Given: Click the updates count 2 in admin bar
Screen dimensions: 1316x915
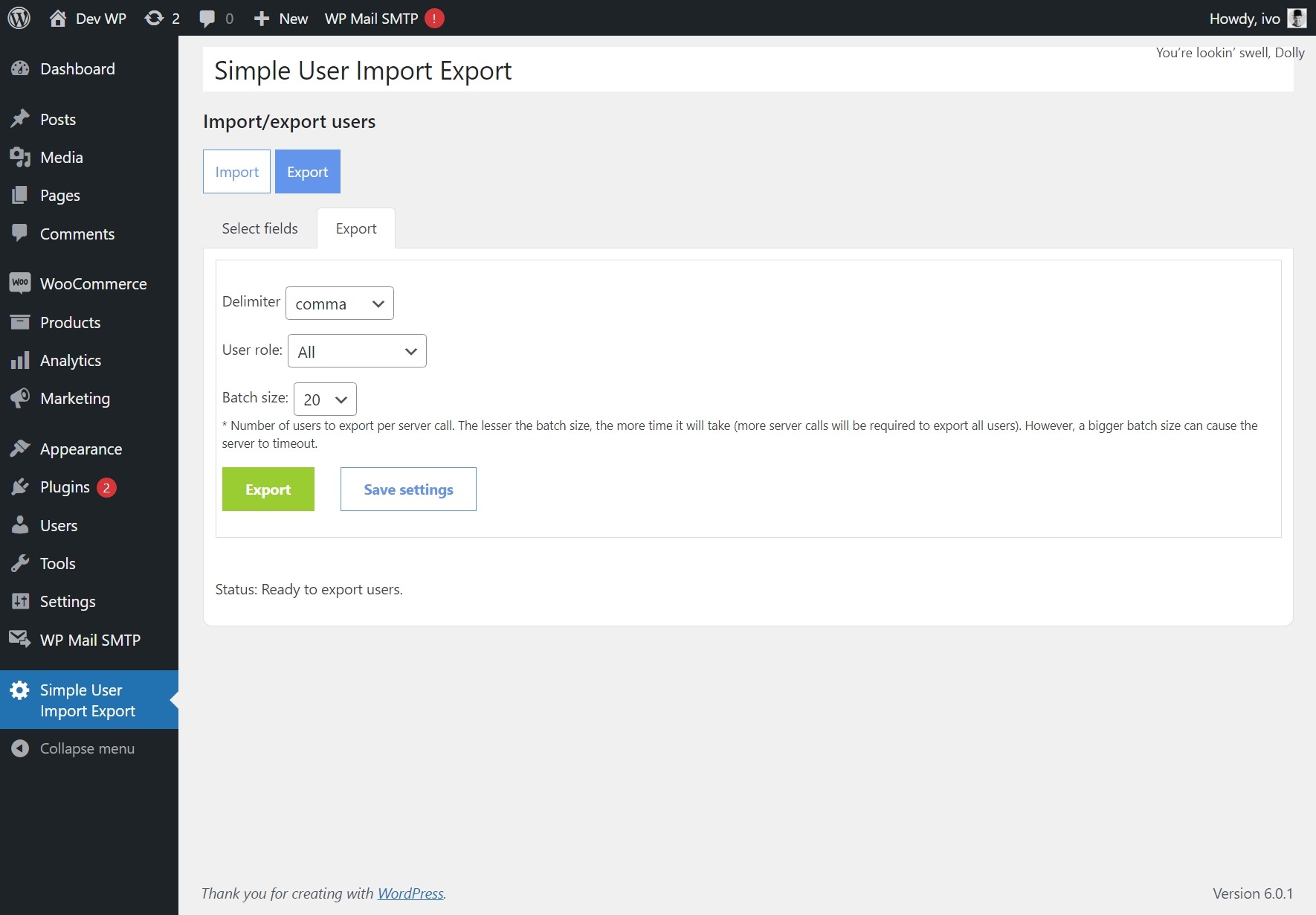Looking at the screenshot, I should click(175, 19).
